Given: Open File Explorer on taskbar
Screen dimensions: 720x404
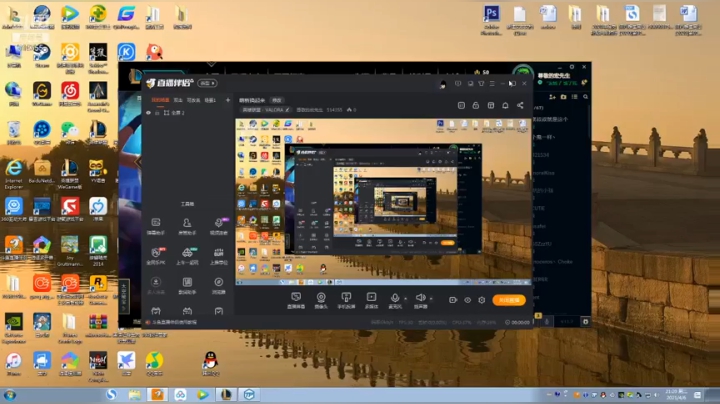Looking at the screenshot, I should click(135, 395).
